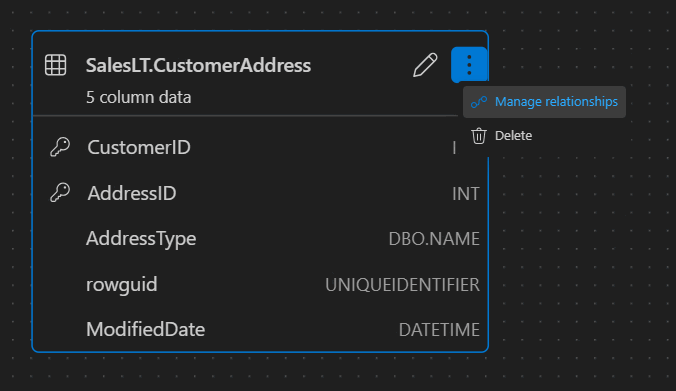Click the trash can icon beside Delete
This screenshot has height=391, width=676.
tap(479, 136)
